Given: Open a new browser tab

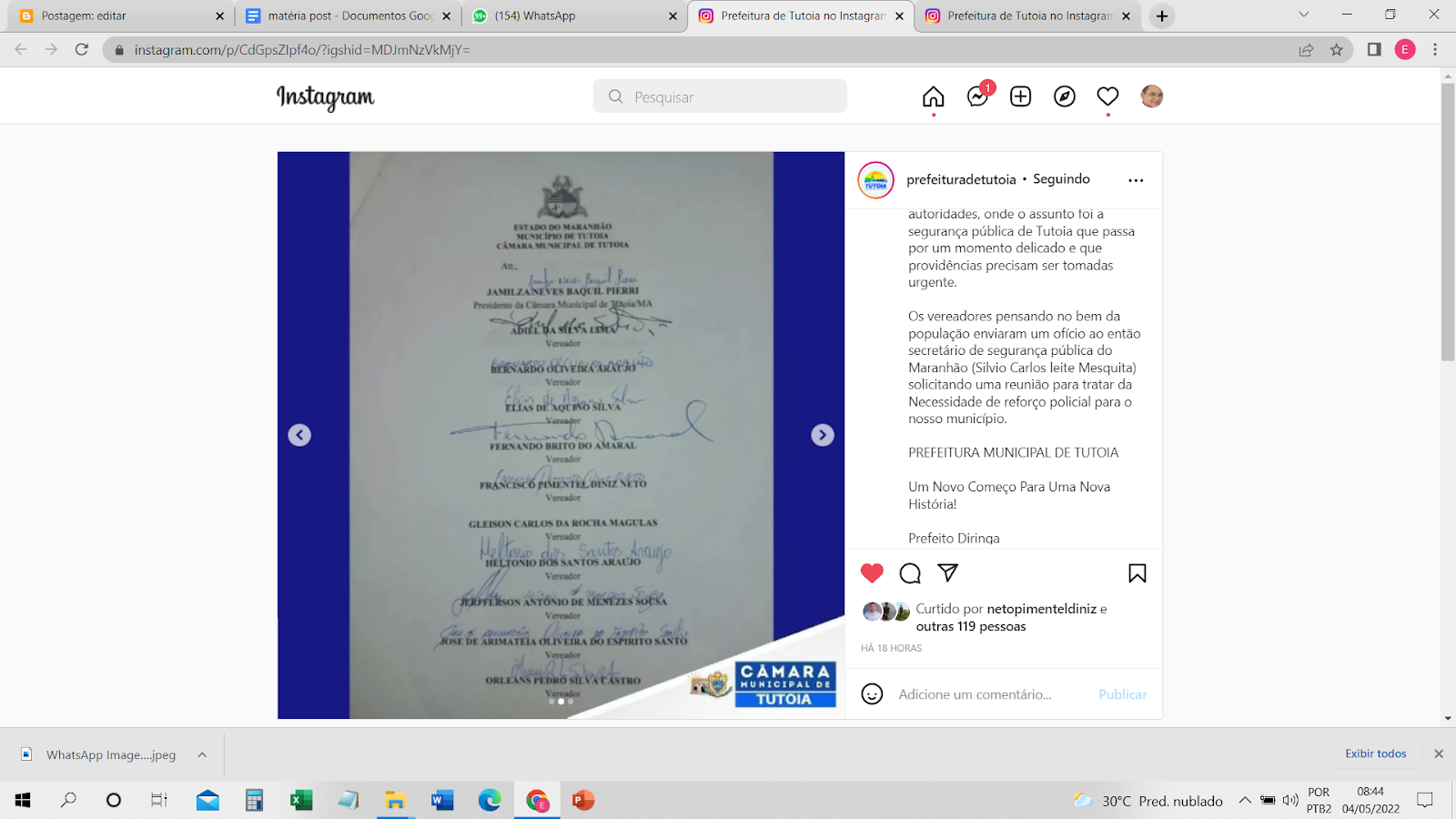Looking at the screenshot, I should [1162, 16].
